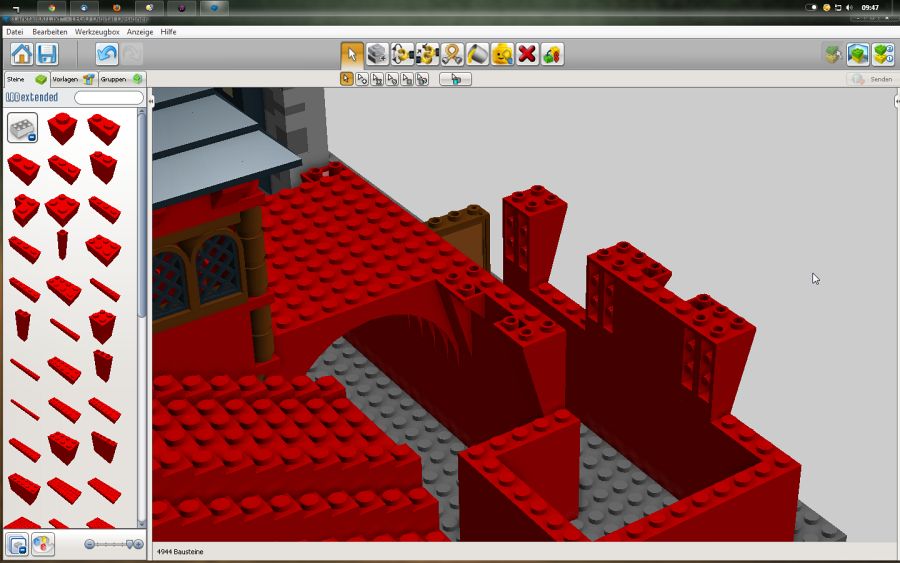This screenshot has width=900, height=563.
Task: Click the plus button on the brick size slider
Action: click(138, 544)
